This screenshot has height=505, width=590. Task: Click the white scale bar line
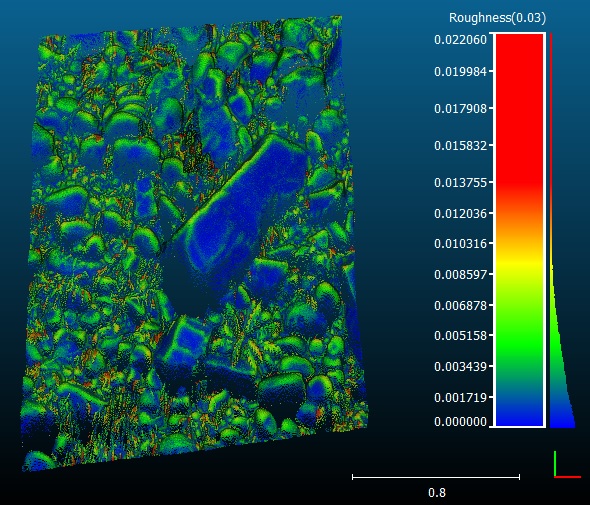pyautogui.click(x=436, y=477)
